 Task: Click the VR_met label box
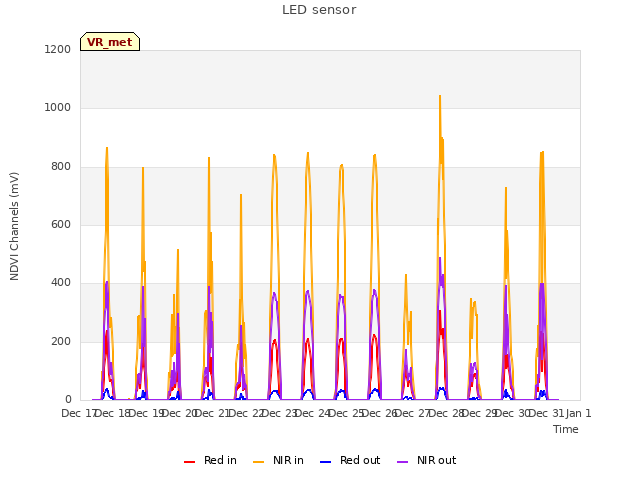click(x=110, y=42)
